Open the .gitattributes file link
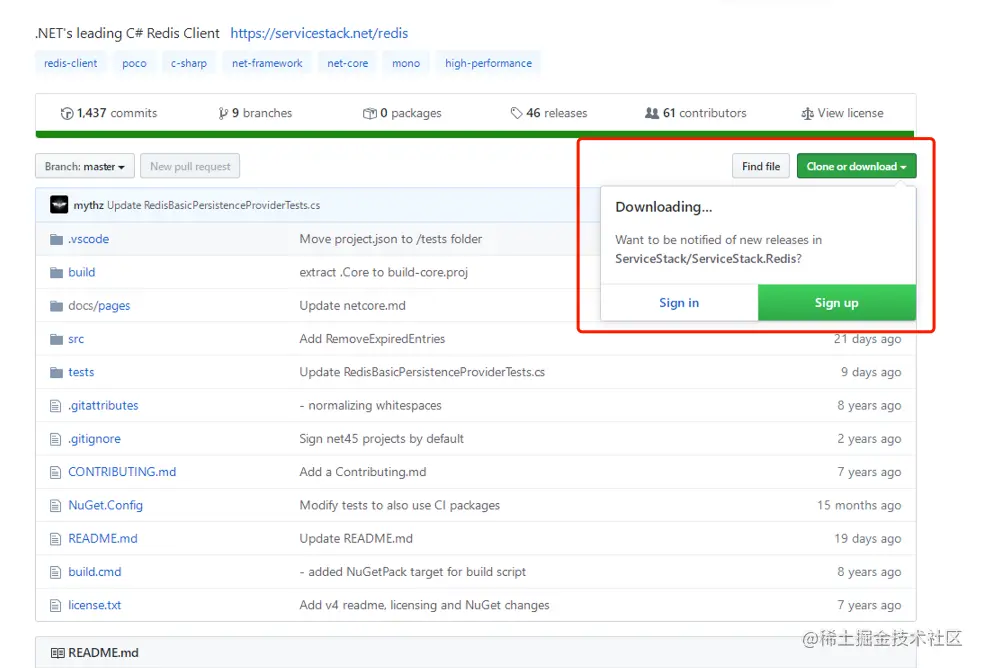This screenshot has height=668, width=982. pyautogui.click(x=103, y=406)
